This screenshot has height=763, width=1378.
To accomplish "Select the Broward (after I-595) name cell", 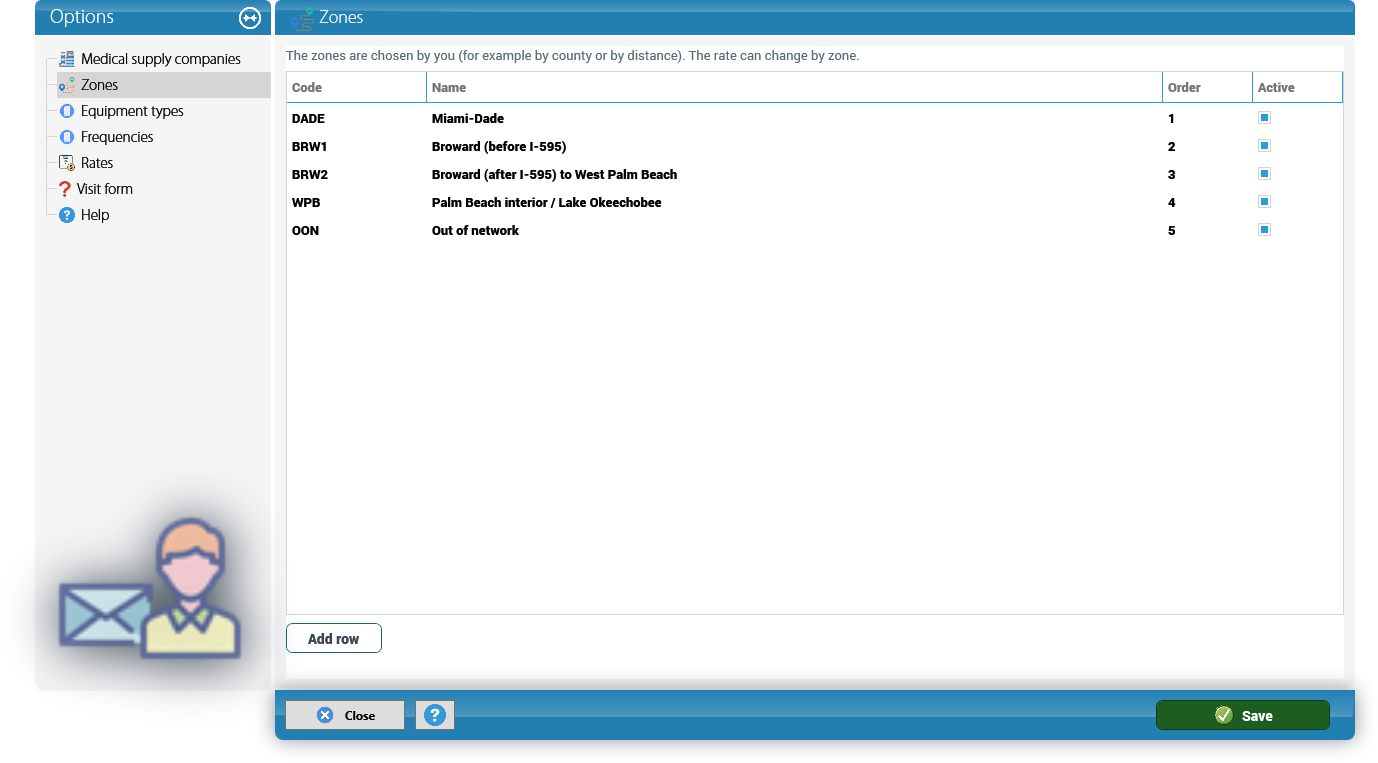I will click(554, 174).
